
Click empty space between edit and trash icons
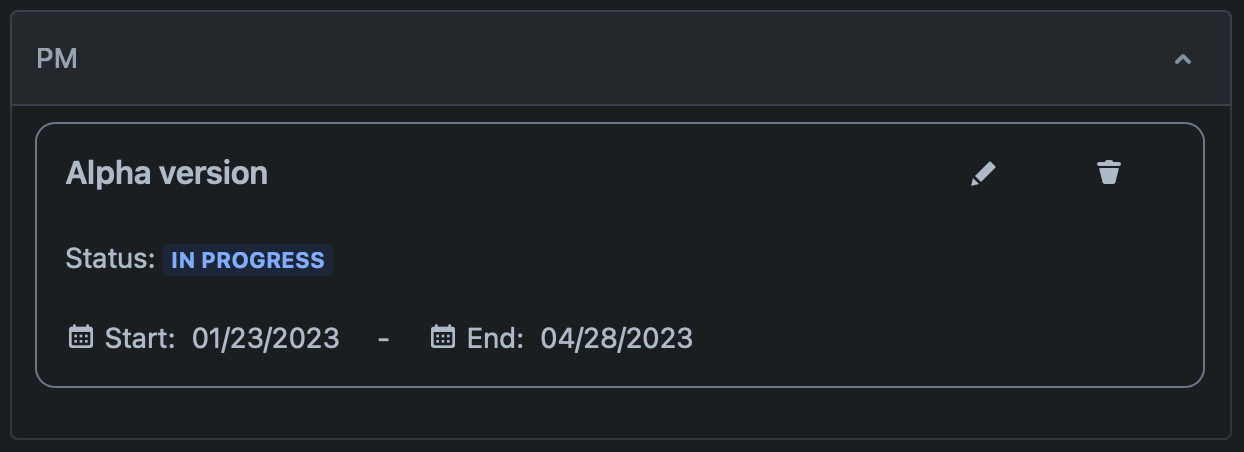[x=1046, y=174]
